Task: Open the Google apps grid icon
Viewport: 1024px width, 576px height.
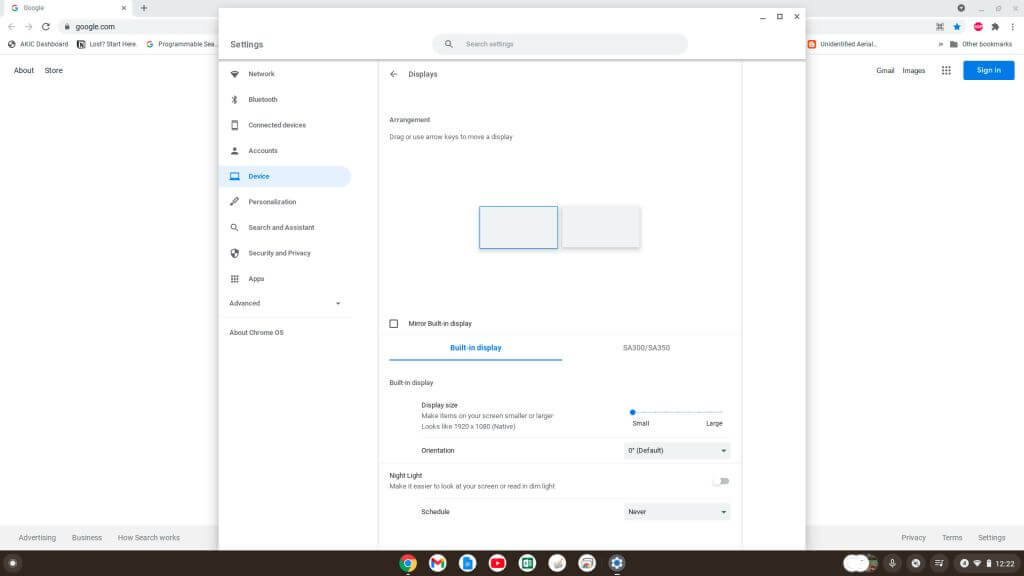Action: (946, 70)
